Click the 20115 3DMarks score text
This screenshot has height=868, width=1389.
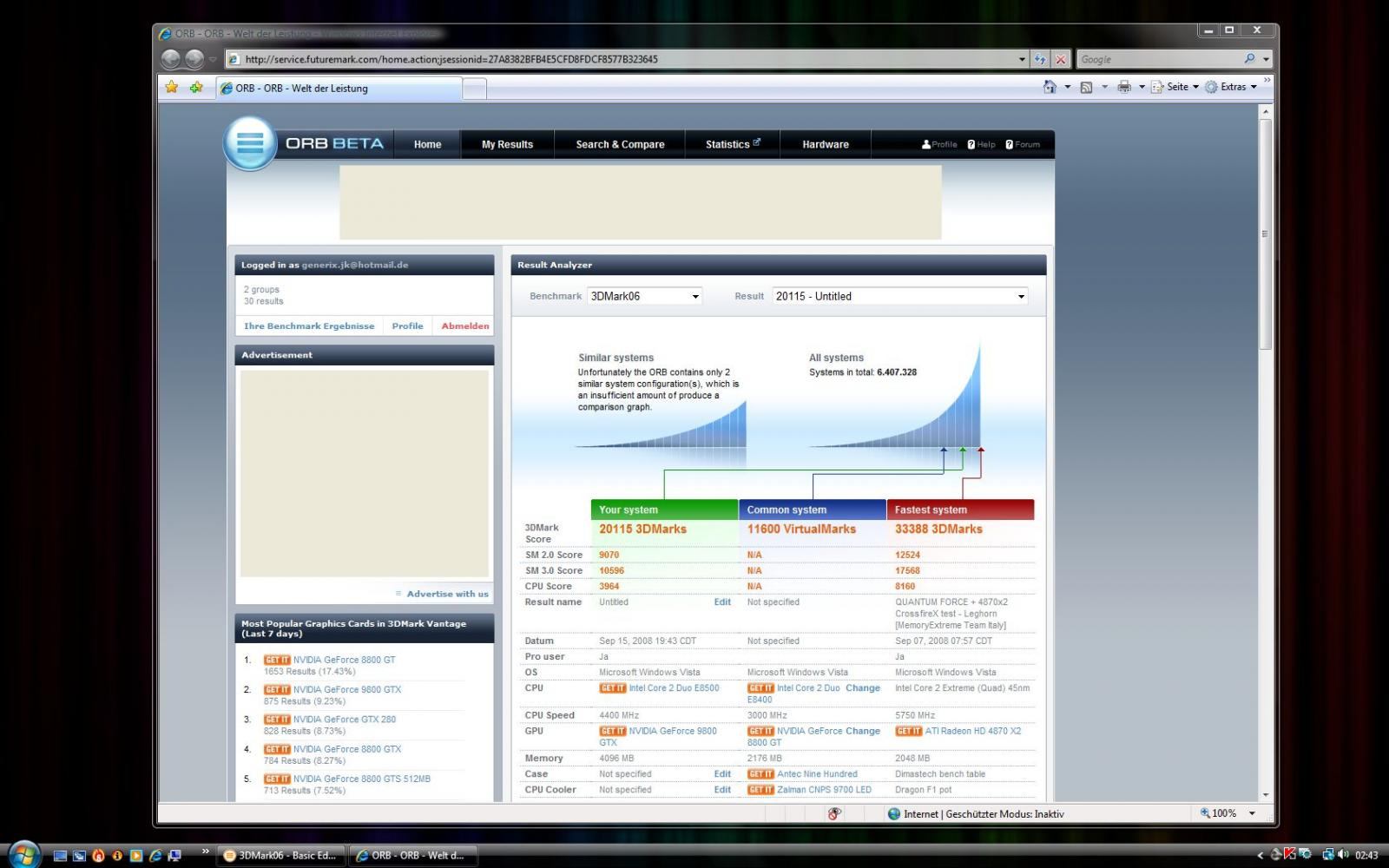coord(642,529)
